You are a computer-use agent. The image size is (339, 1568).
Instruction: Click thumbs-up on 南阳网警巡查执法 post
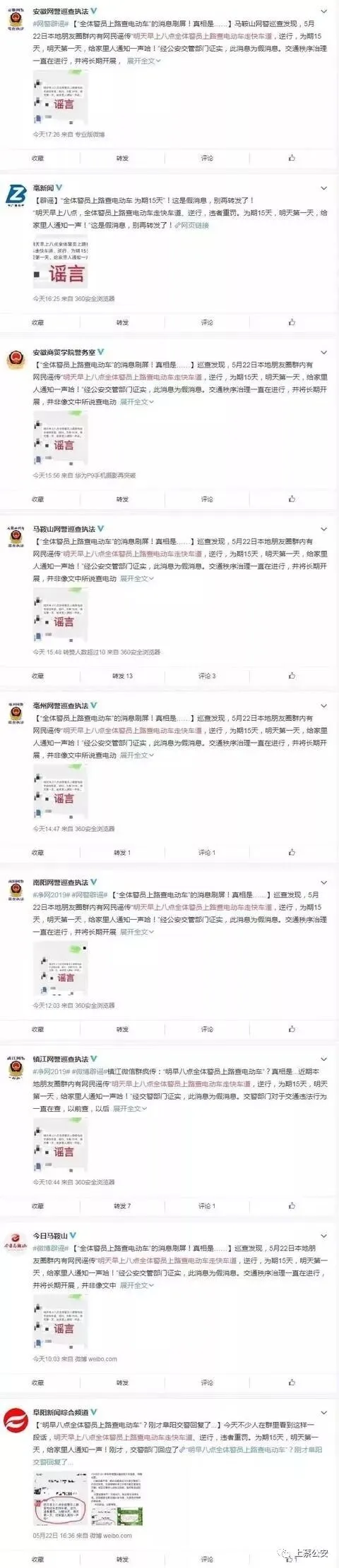click(x=292, y=1029)
